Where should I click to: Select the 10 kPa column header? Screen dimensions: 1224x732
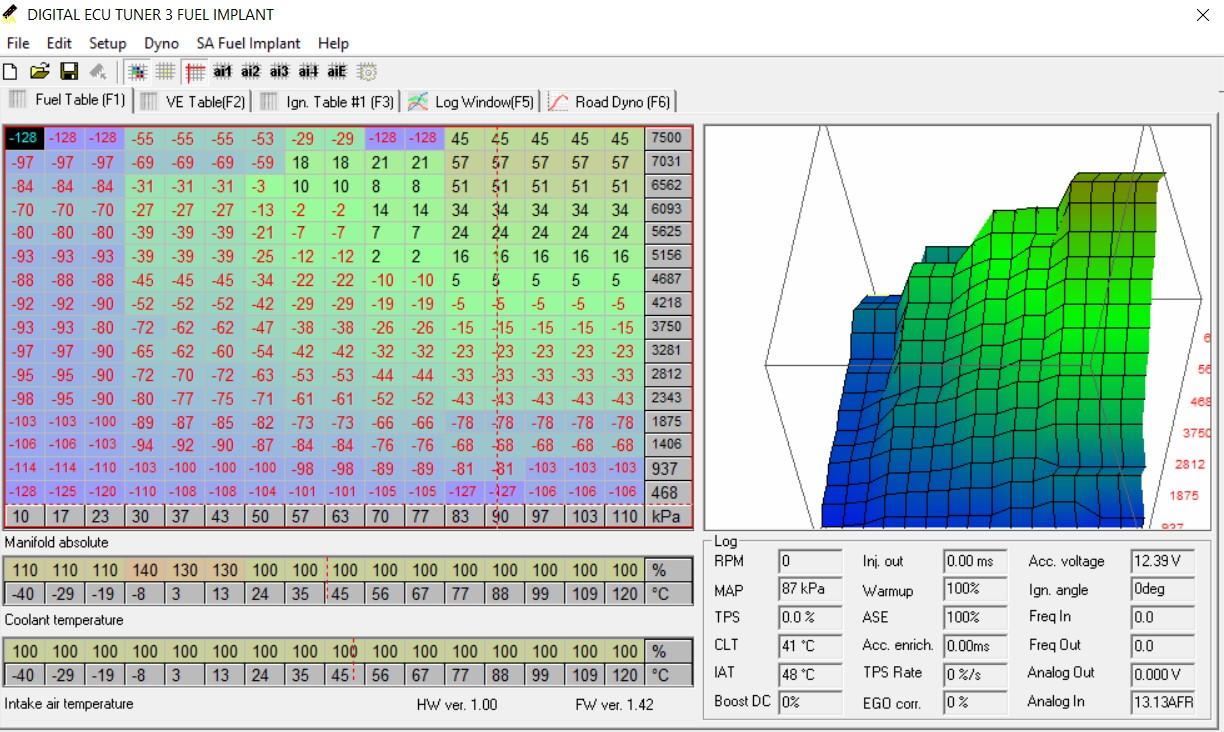(23, 516)
